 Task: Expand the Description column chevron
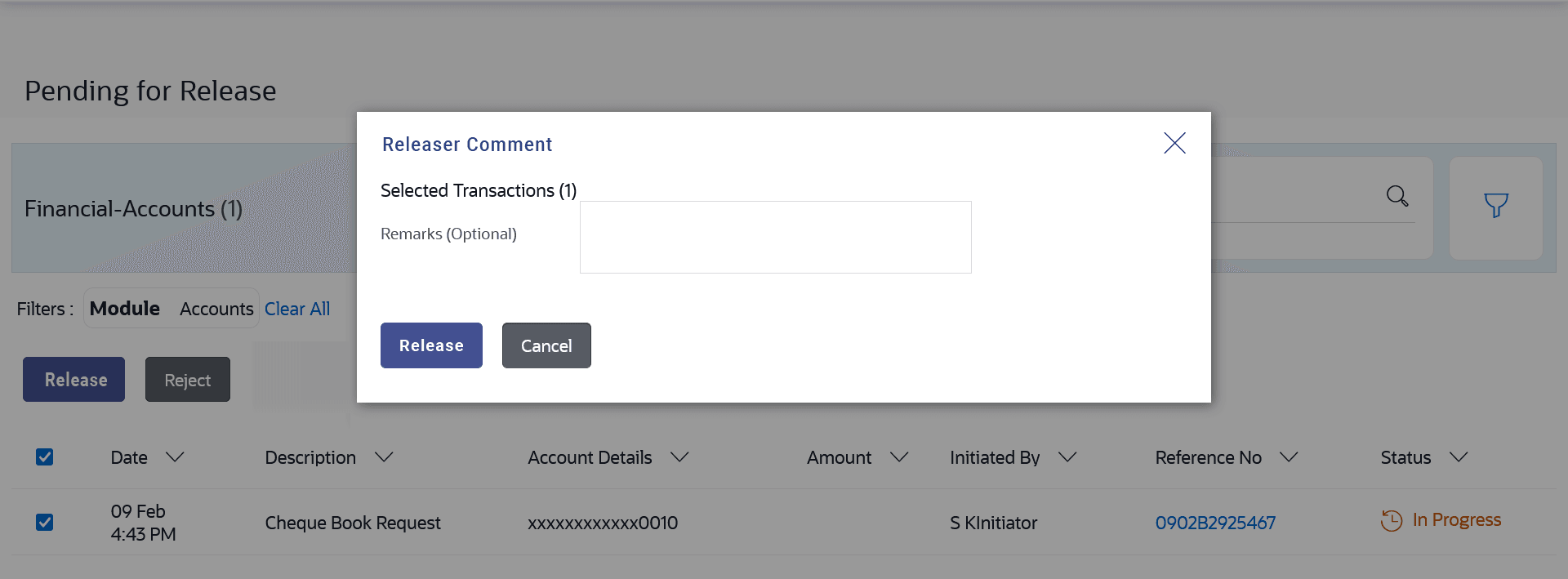(384, 457)
